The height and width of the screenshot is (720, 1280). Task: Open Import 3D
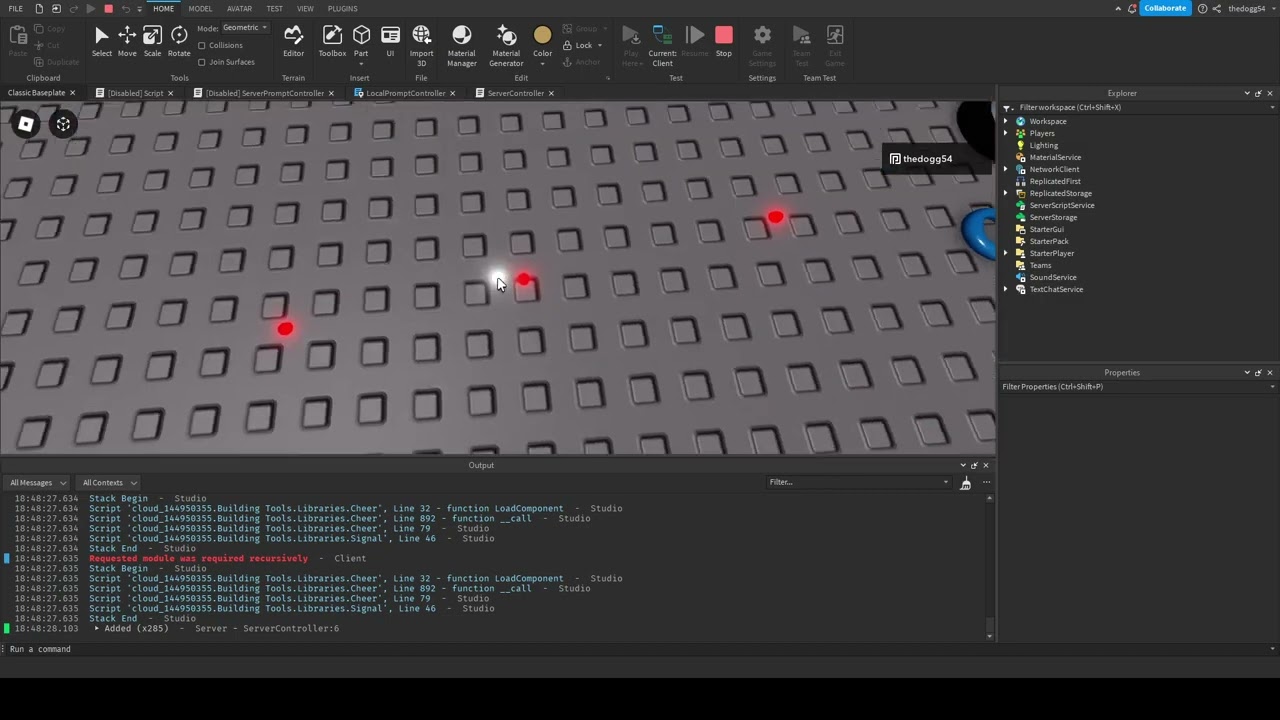[421, 45]
